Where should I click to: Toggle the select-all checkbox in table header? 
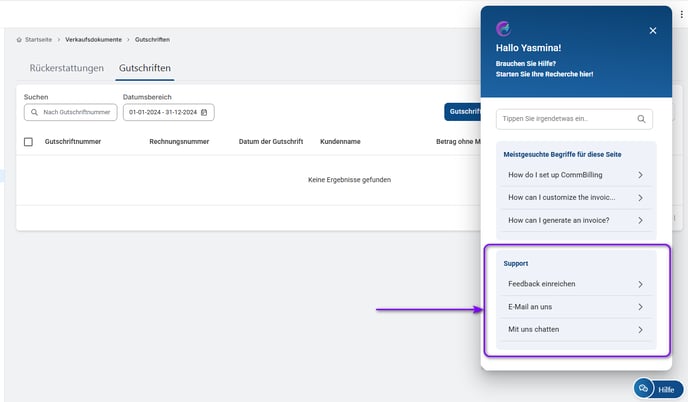pyautogui.click(x=28, y=142)
